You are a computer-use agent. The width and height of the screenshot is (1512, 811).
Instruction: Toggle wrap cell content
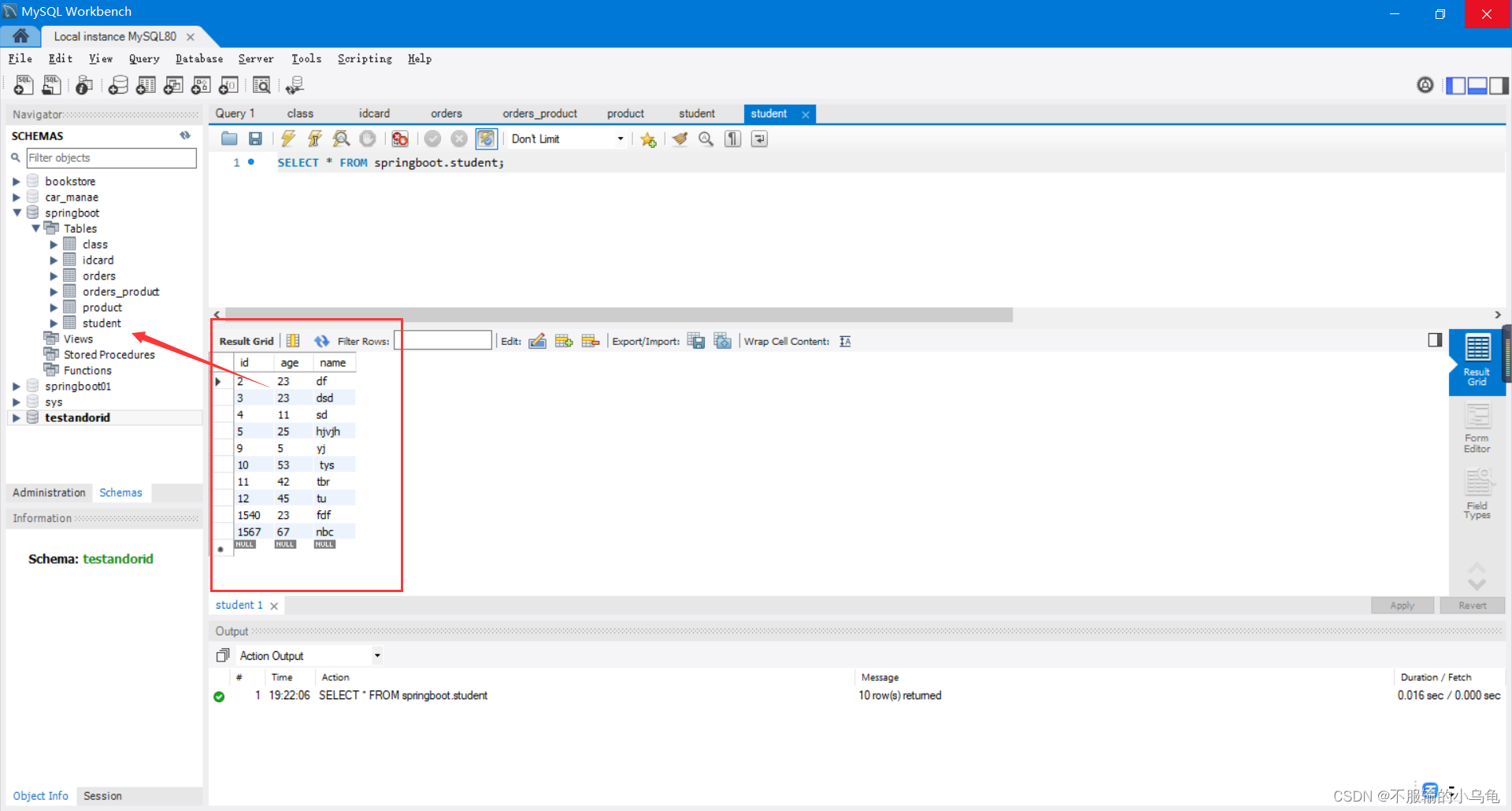[845, 341]
